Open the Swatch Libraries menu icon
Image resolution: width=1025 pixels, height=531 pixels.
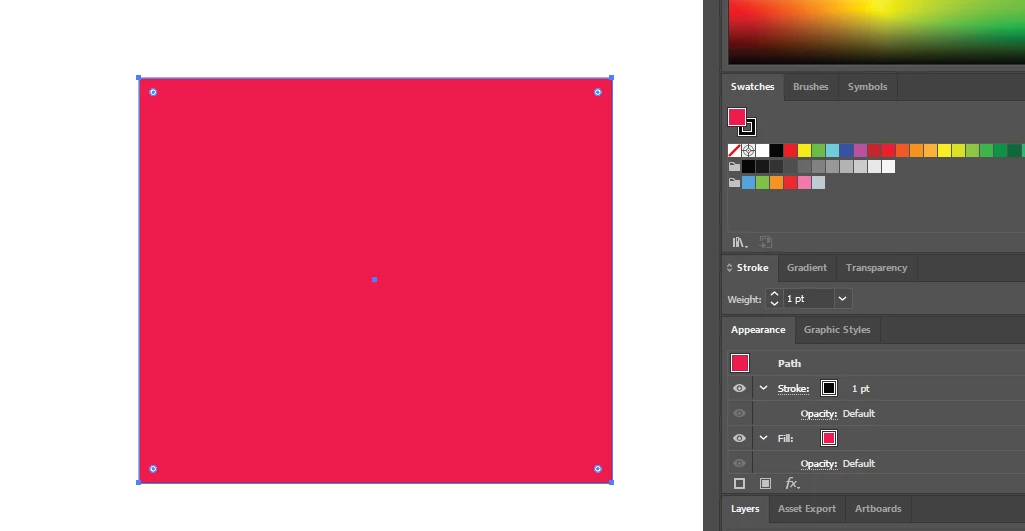point(739,243)
